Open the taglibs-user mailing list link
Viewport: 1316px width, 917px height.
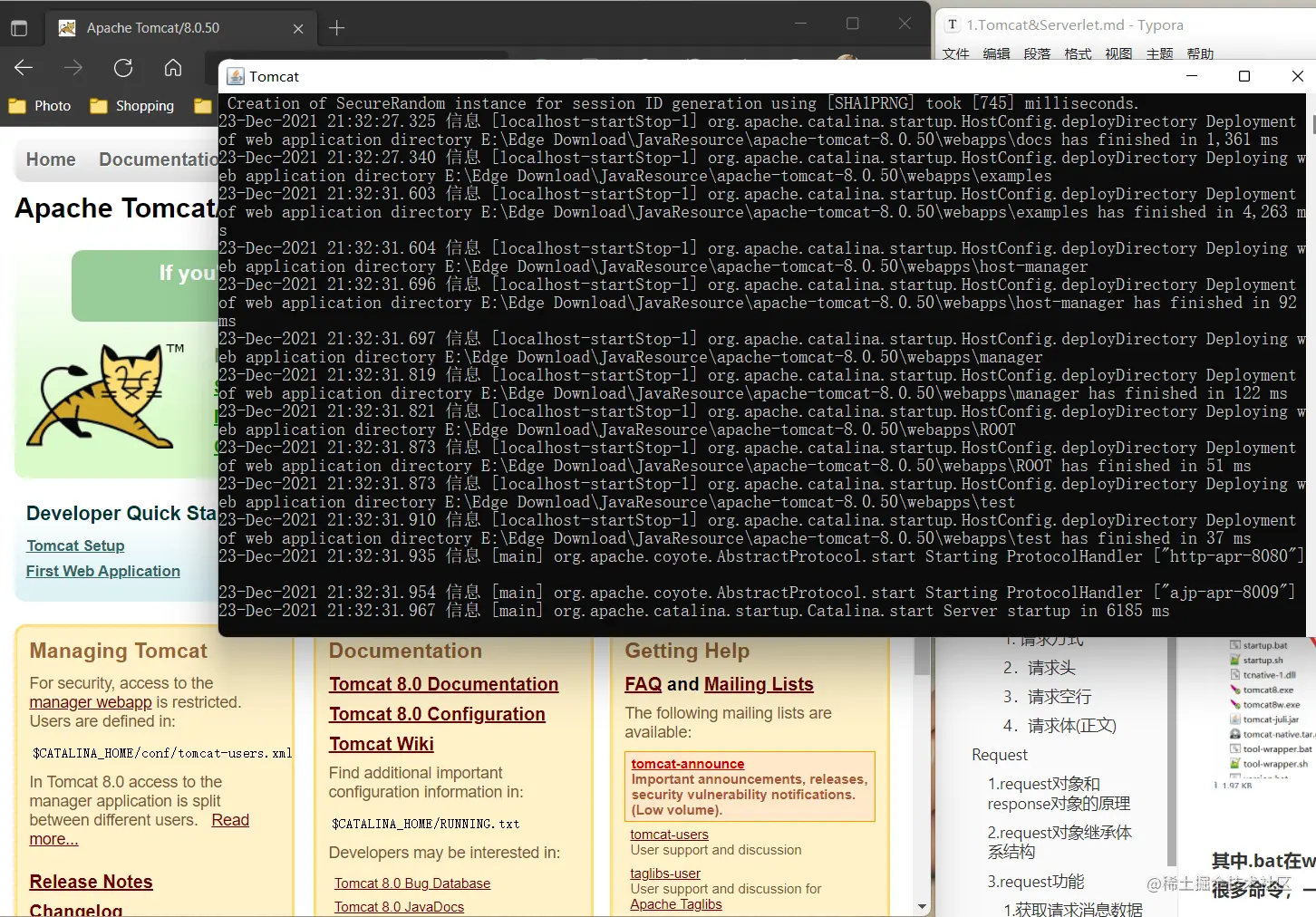[x=665, y=874]
